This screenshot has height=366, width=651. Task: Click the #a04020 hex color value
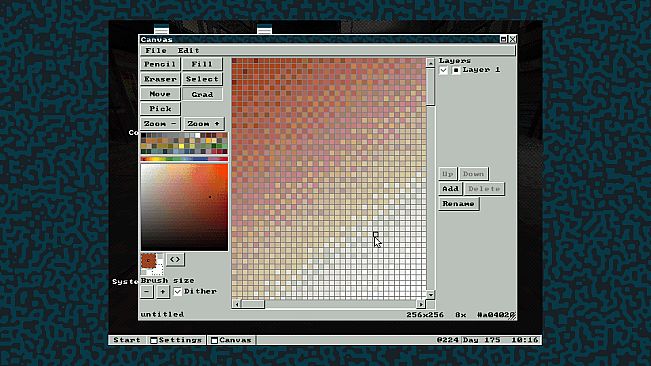coord(496,315)
